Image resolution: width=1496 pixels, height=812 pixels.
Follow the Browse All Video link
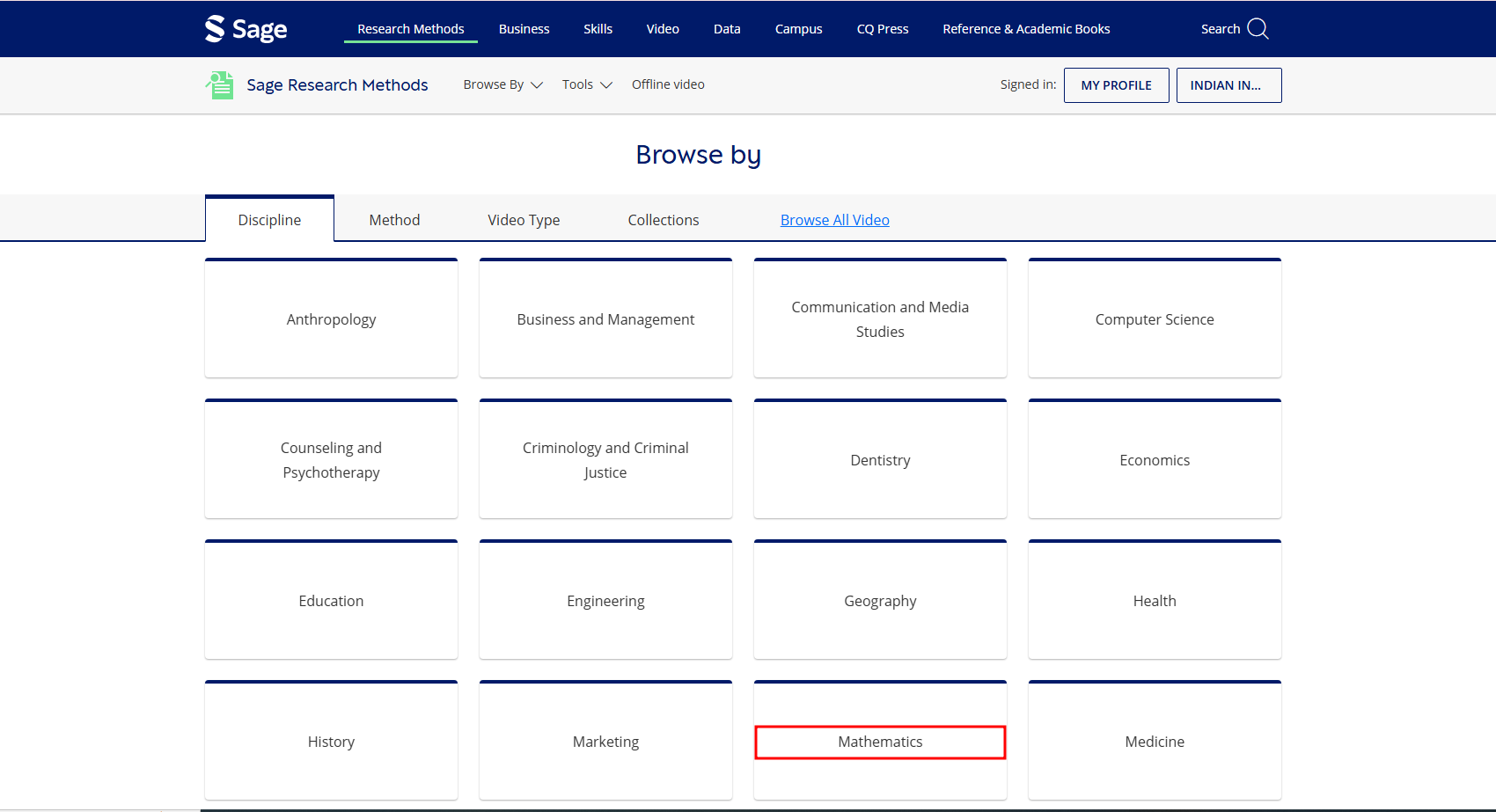pyautogui.click(x=834, y=220)
